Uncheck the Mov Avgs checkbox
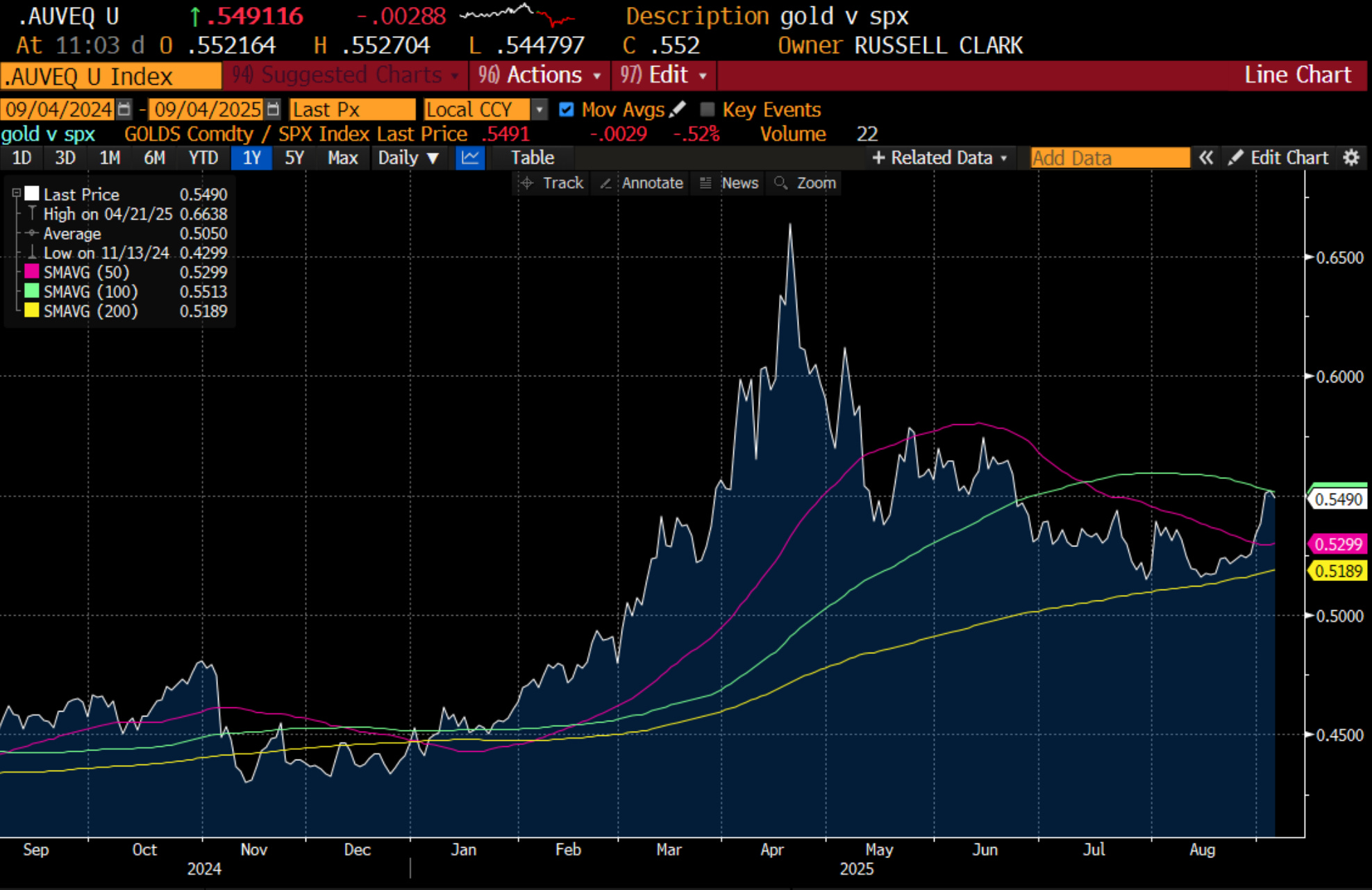The height and width of the screenshot is (890, 1372). point(567,109)
